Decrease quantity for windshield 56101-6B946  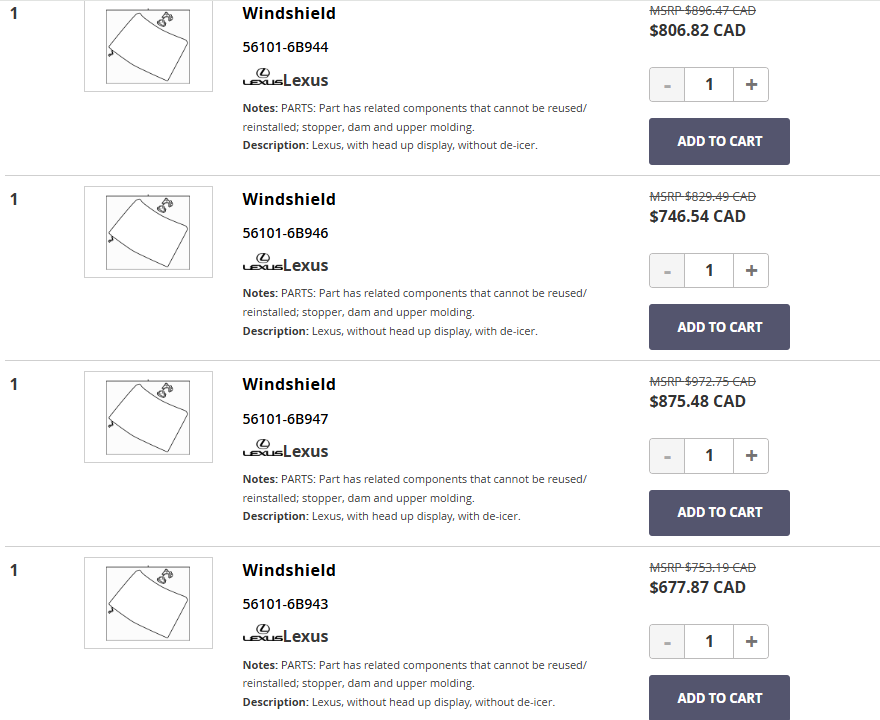tap(667, 270)
